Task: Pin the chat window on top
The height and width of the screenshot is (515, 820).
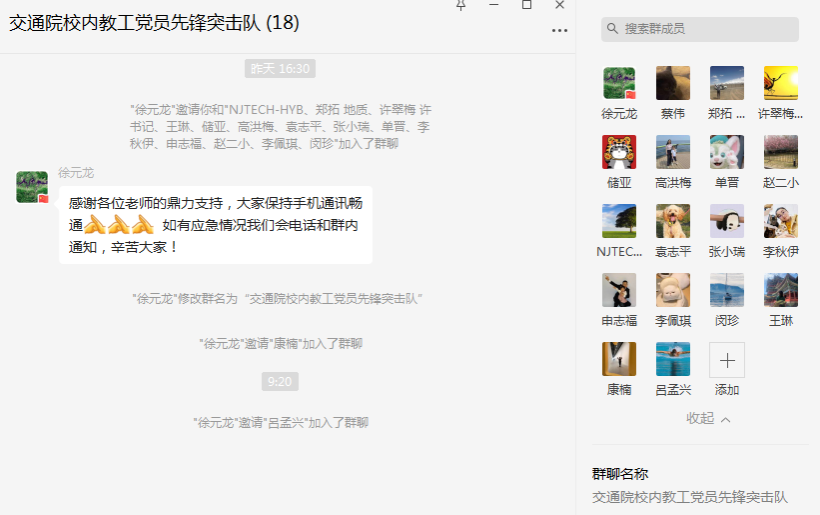Action: [460, 5]
